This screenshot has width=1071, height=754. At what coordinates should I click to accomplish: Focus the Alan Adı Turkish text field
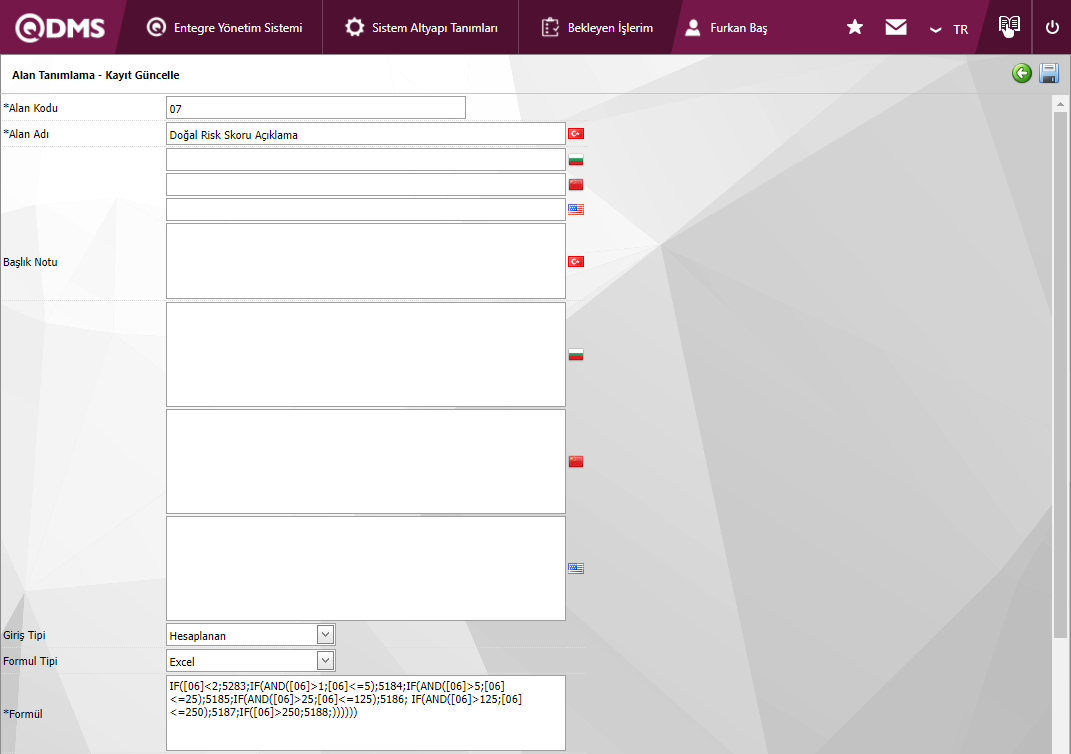365,134
